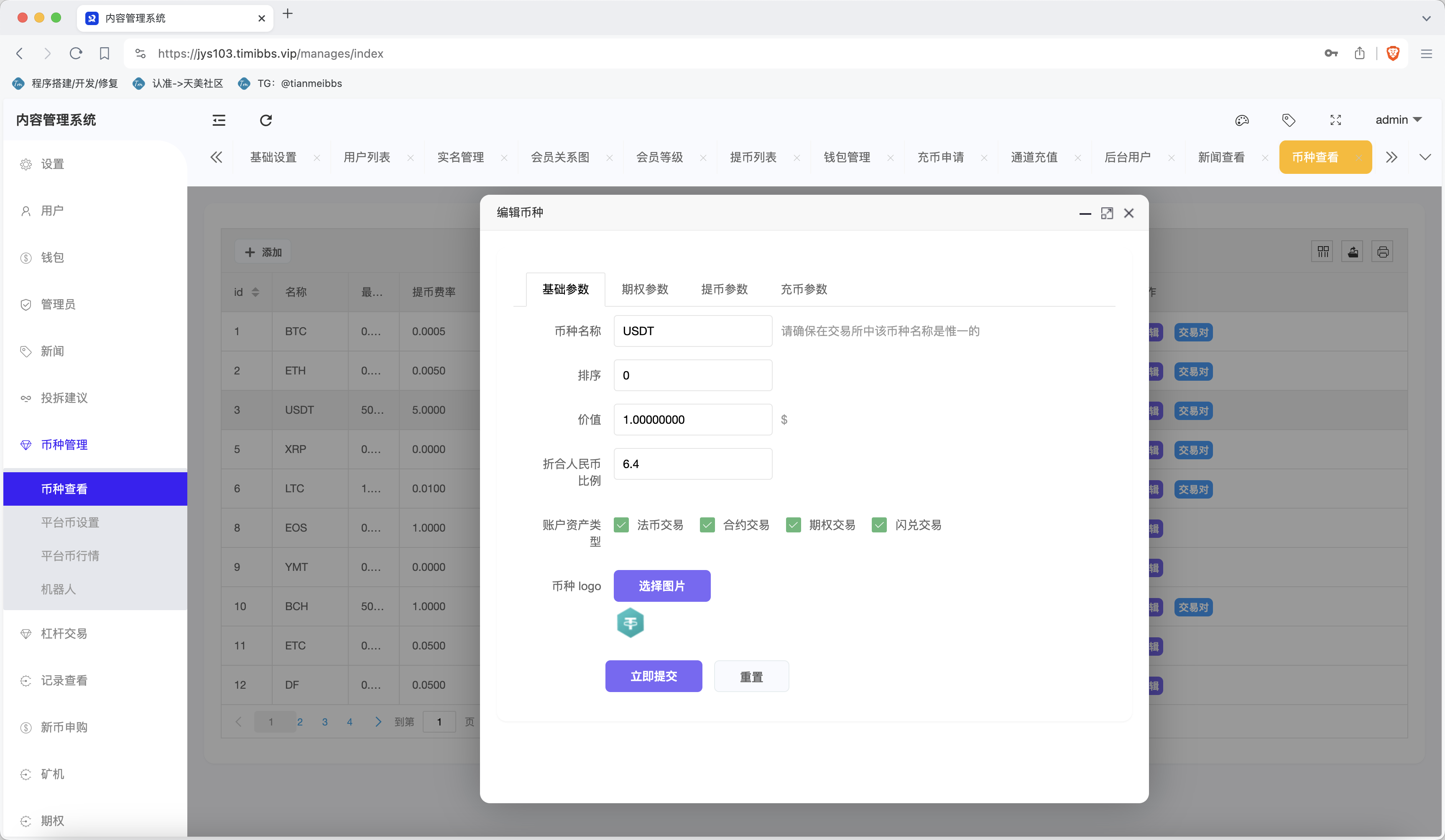Close the 编辑币种 dialog
Image resolution: width=1445 pixels, height=840 pixels.
click(1128, 213)
